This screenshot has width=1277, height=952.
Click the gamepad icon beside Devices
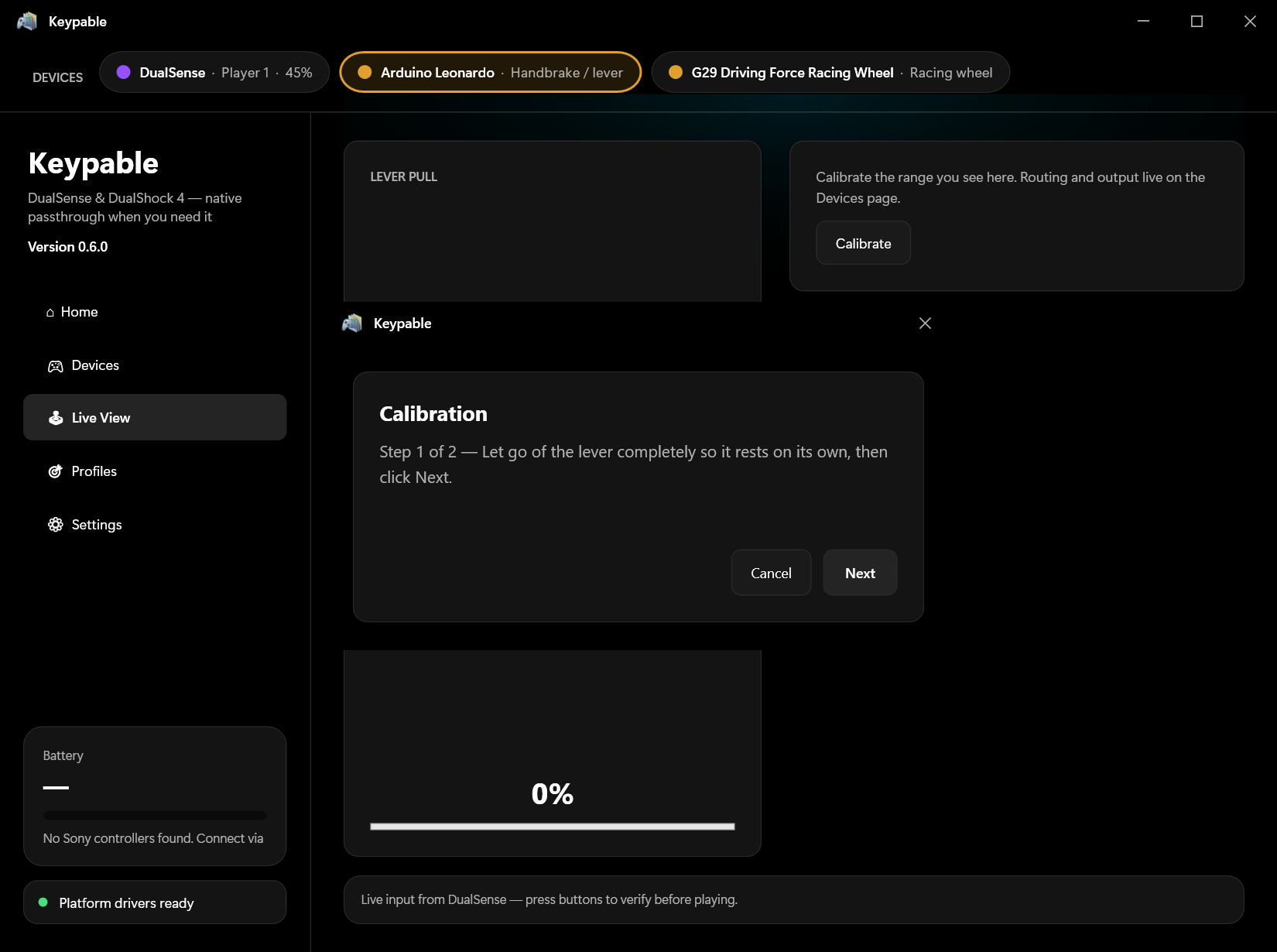[56, 366]
